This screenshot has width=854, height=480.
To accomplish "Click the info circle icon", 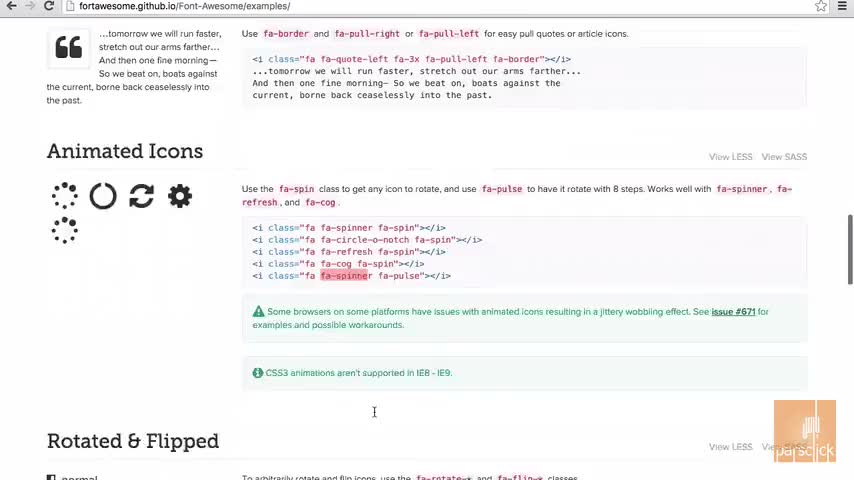I will point(258,373).
